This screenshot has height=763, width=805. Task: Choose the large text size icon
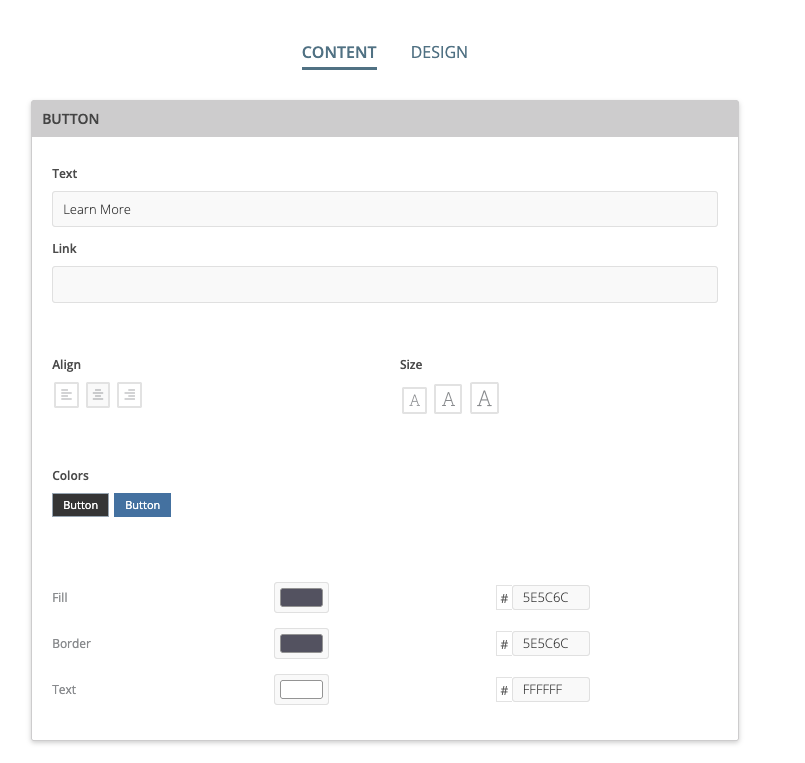(484, 399)
